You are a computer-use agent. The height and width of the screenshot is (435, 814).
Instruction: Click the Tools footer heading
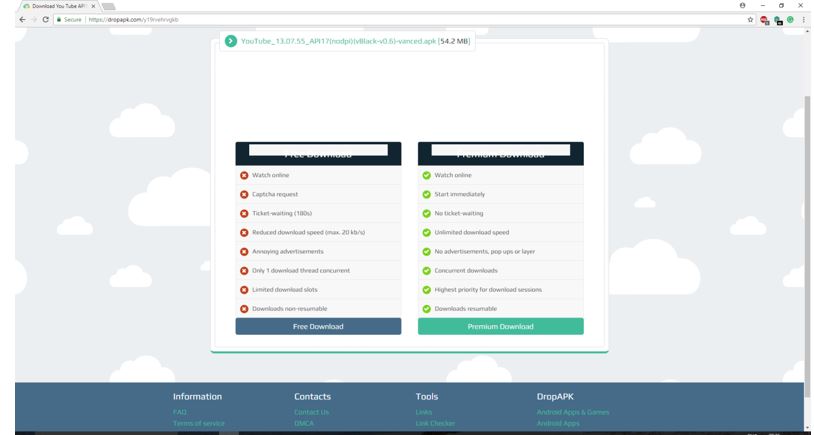coord(427,397)
